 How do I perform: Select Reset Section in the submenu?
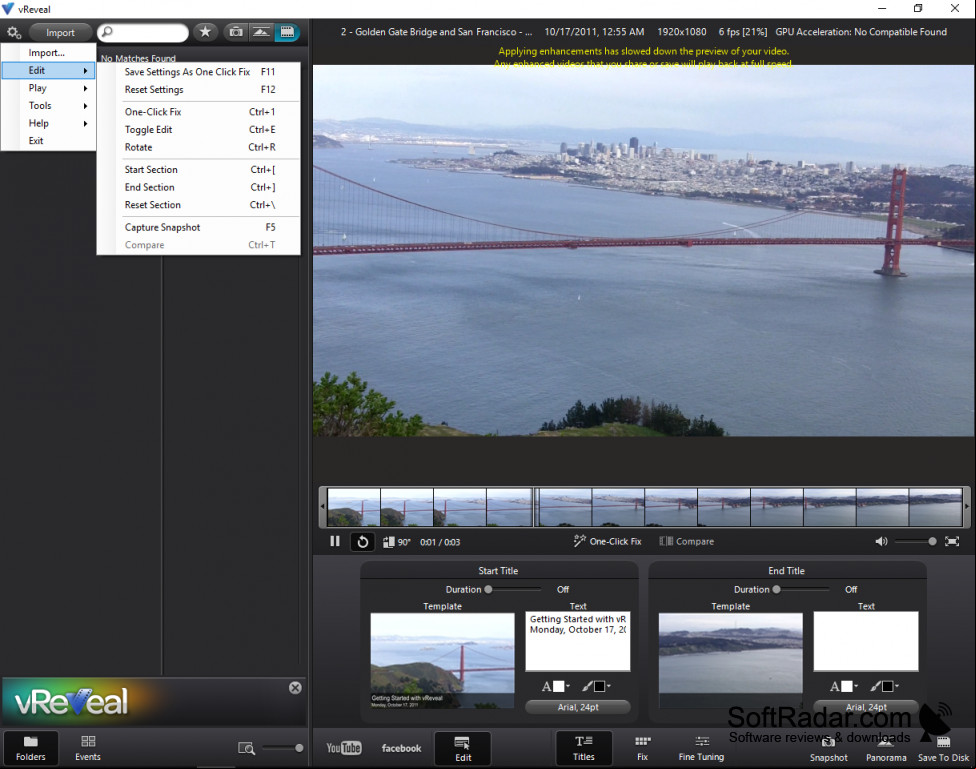click(x=199, y=205)
